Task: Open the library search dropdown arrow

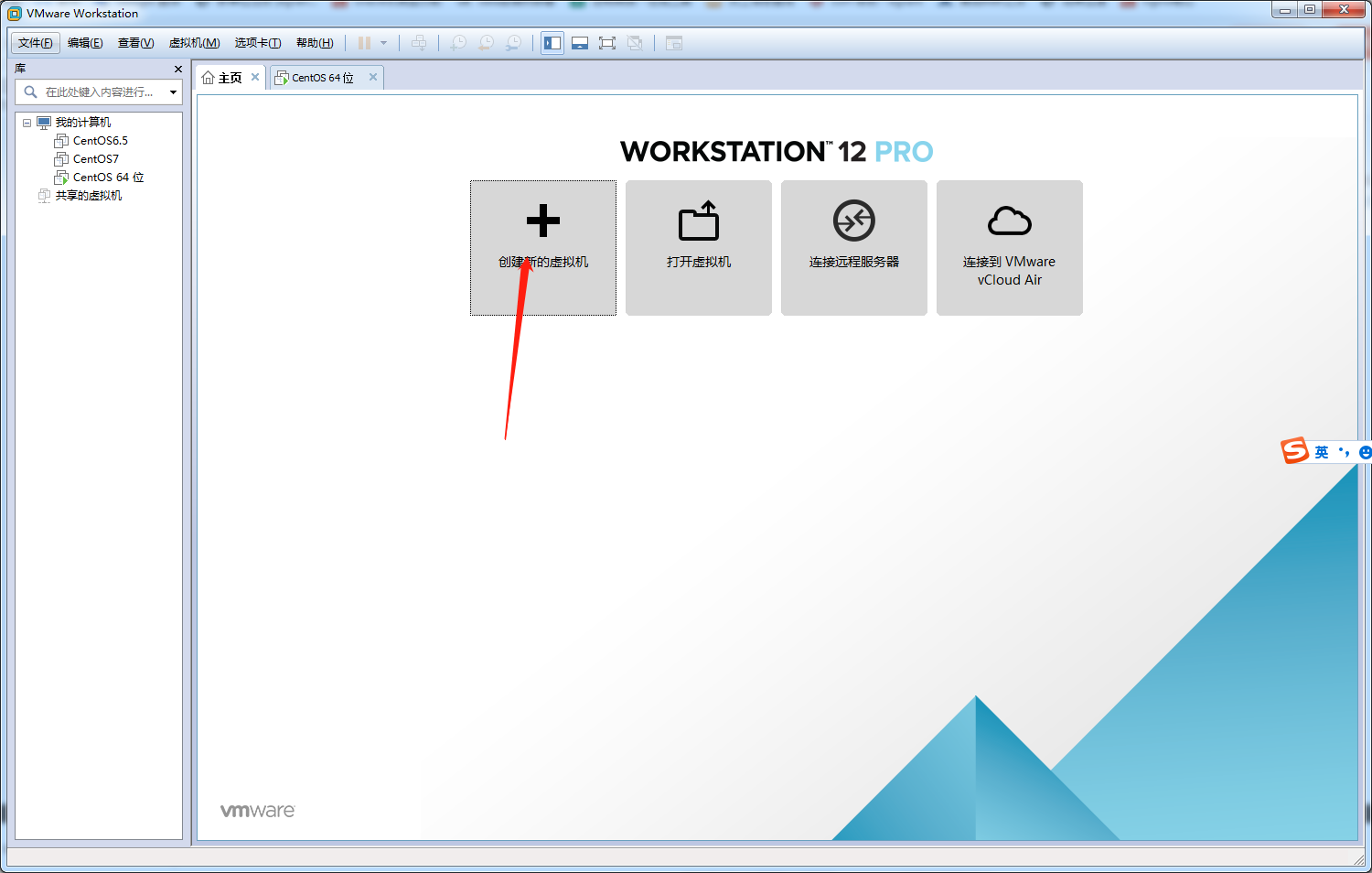Action: coord(173,92)
